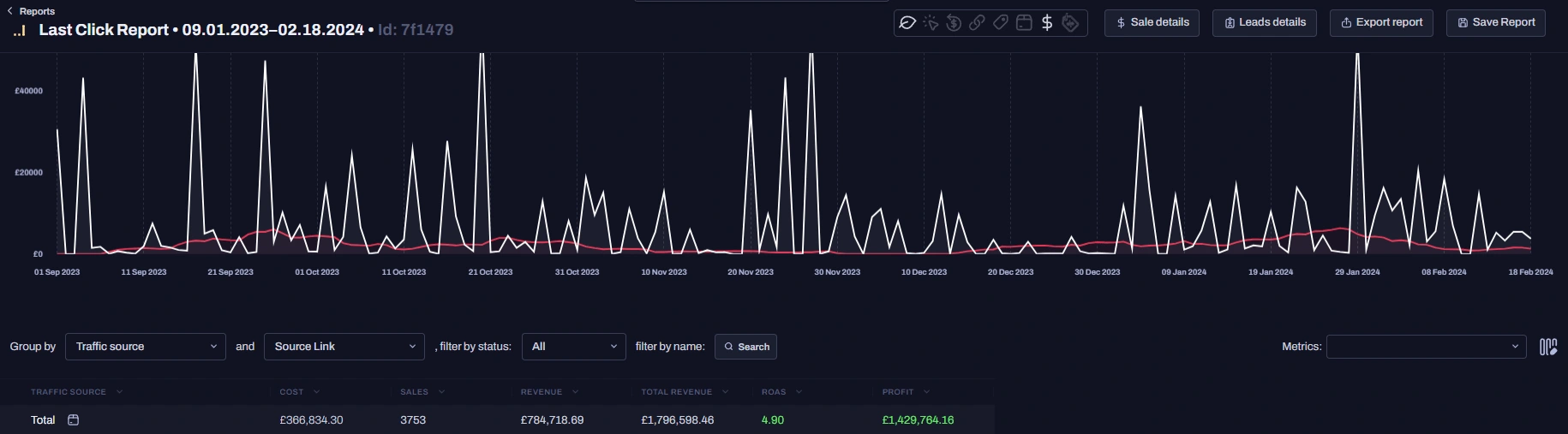Expand the Source Link dropdown

click(344, 347)
